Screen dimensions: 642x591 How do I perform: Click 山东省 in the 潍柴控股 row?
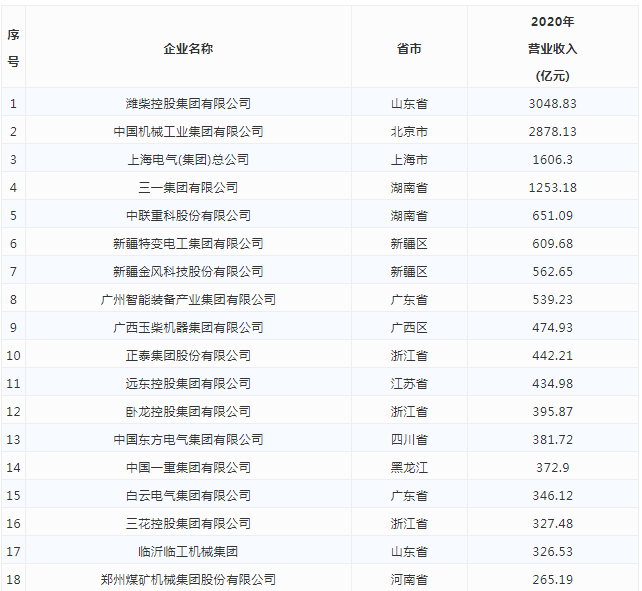pos(409,104)
